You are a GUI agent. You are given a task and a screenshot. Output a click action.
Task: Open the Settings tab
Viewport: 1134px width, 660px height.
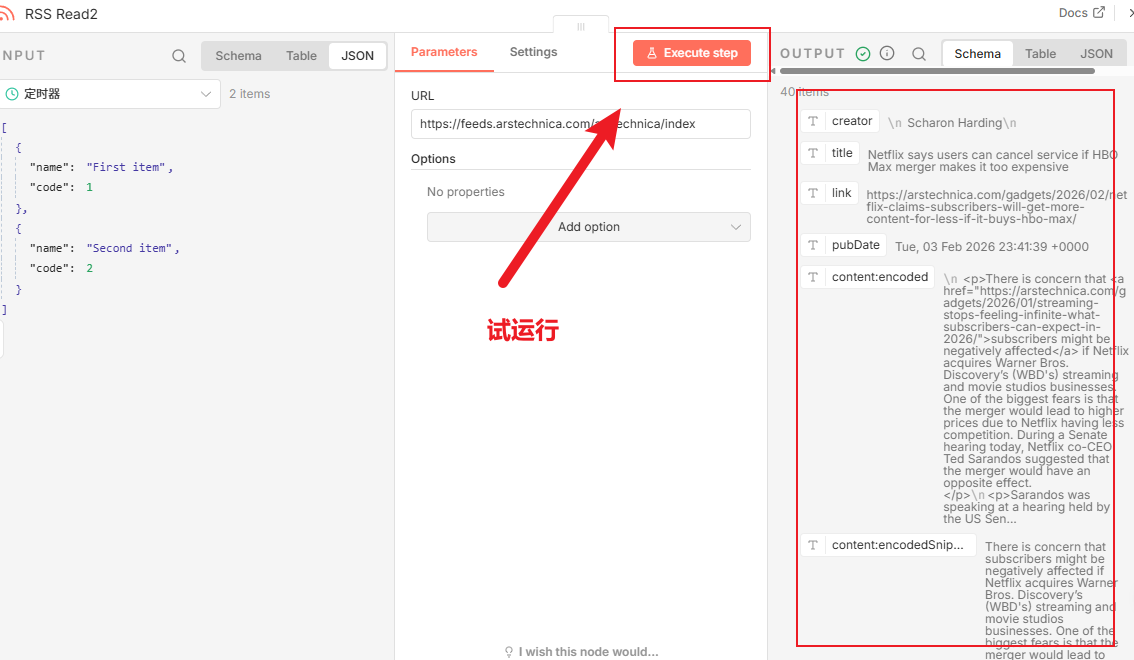533,52
